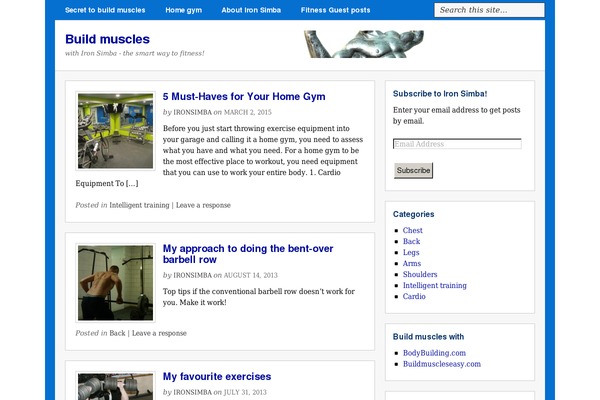Go to 'About Iron Simba' page

coord(251,10)
